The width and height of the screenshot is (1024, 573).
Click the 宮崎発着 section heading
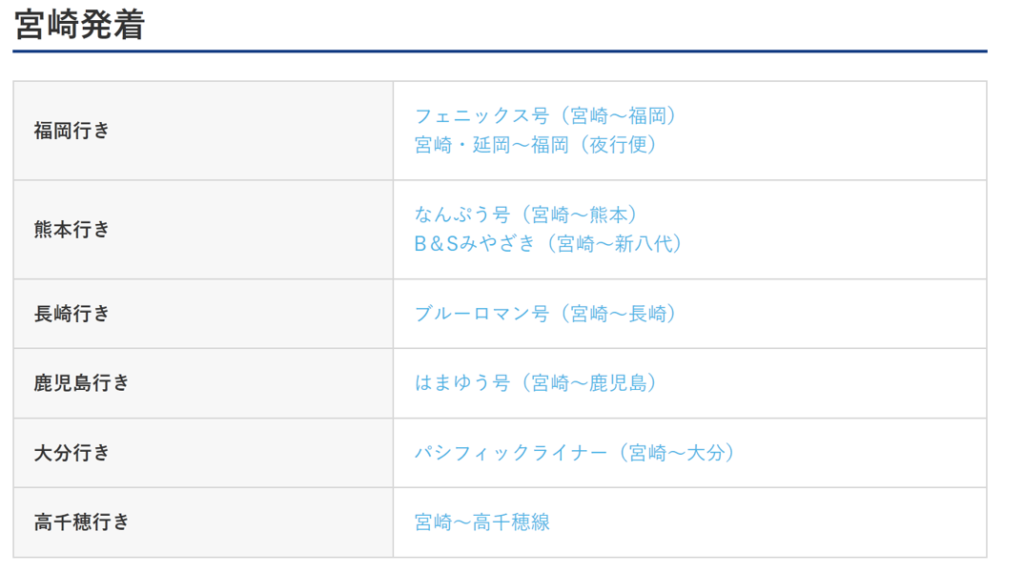pos(80,25)
